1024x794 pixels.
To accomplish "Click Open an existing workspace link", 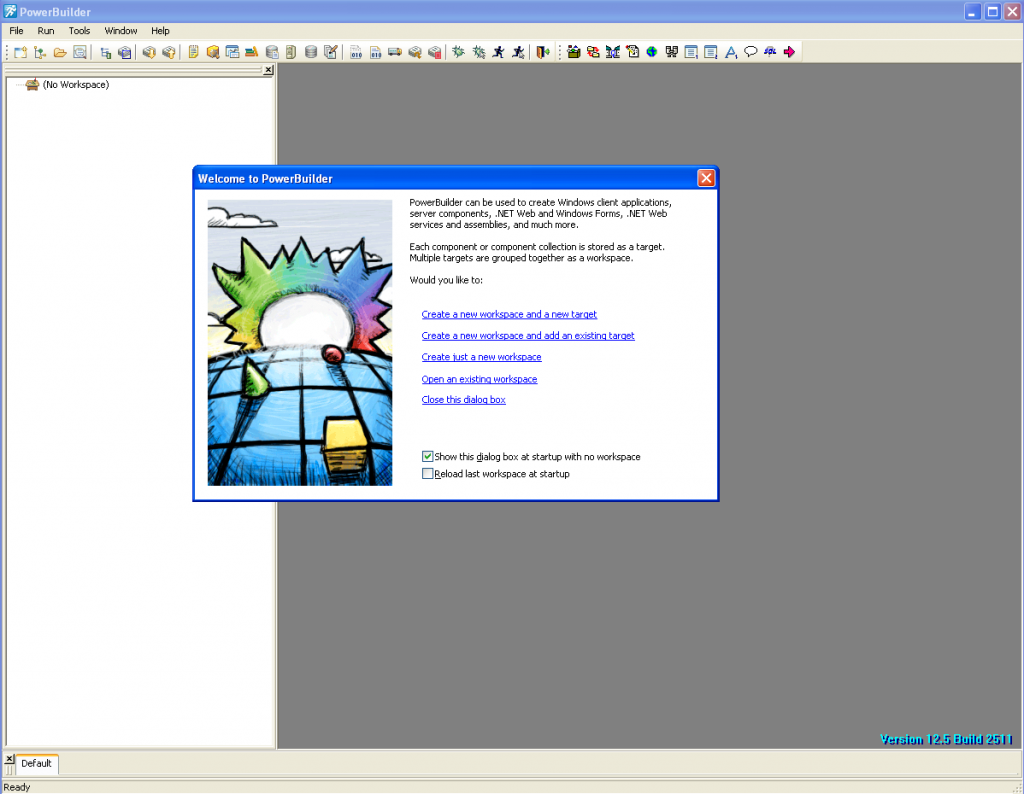I will [x=479, y=379].
